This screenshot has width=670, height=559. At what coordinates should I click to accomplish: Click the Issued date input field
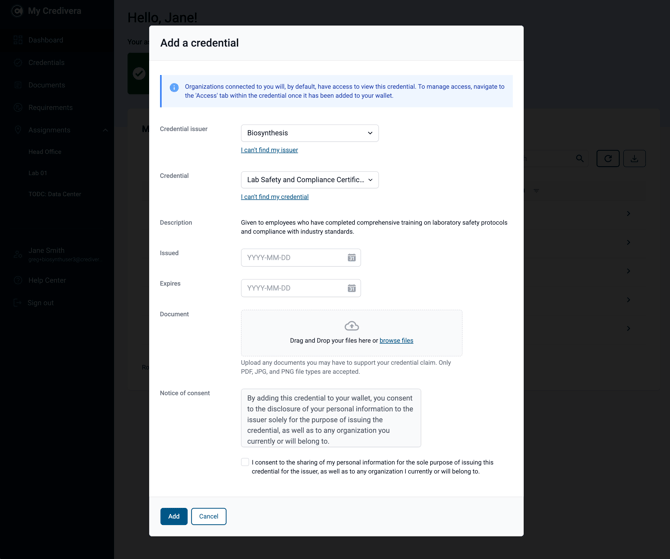(x=300, y=258)
